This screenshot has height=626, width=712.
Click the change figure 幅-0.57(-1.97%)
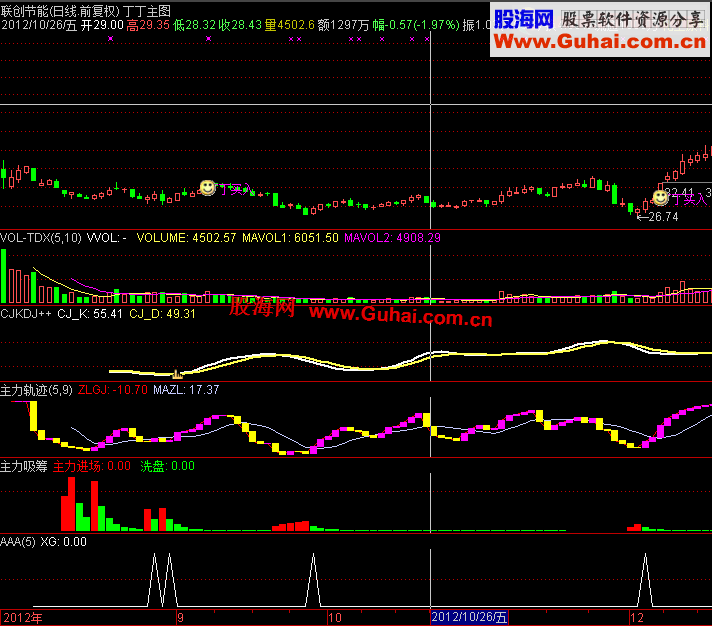point(416,25)
